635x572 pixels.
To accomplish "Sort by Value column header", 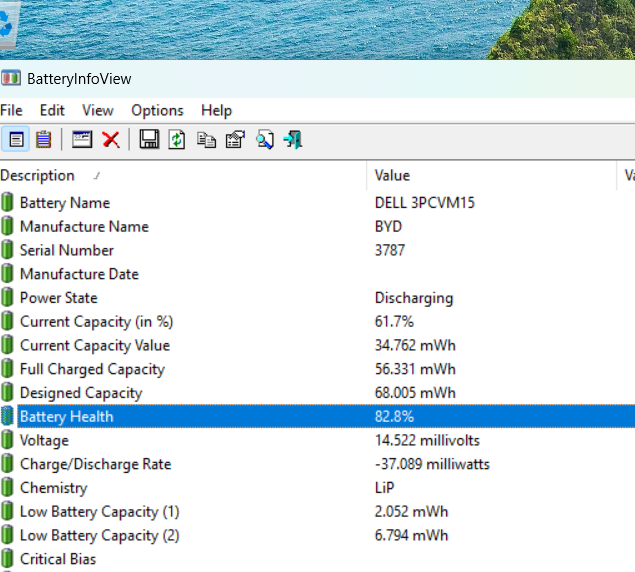I will 492,175.
